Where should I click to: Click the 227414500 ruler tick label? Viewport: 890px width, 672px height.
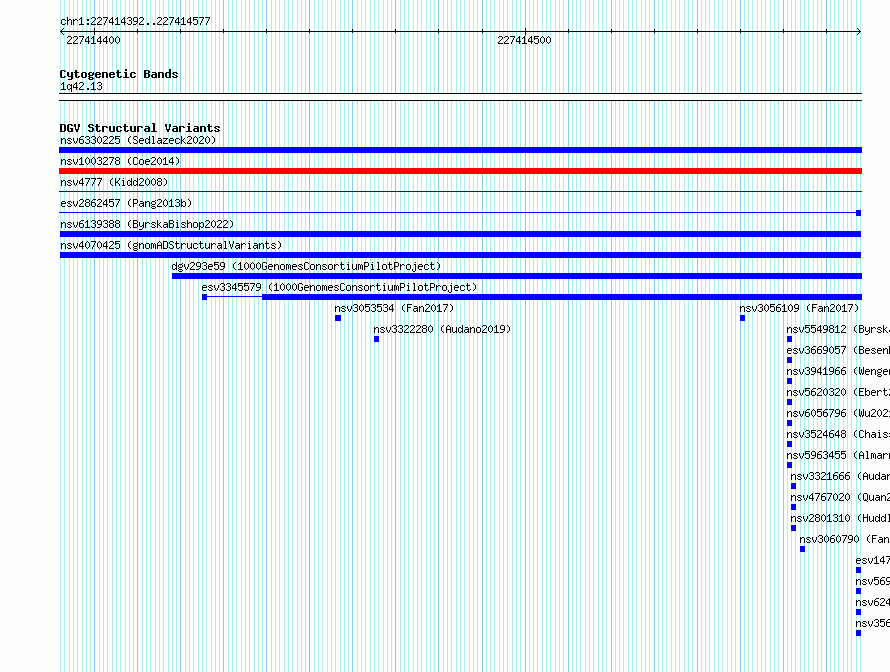[x=524, y=40]
